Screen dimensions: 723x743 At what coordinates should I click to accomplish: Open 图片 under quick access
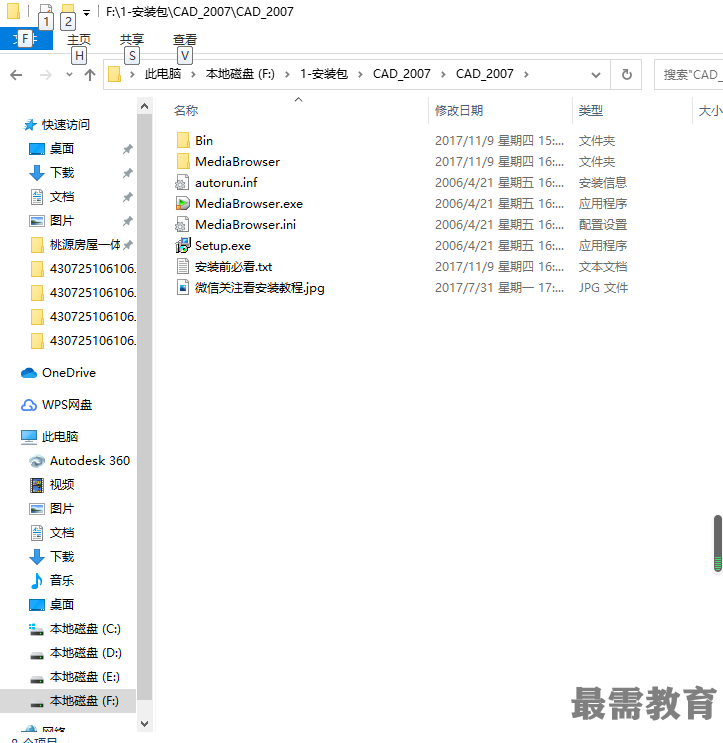[x=62, y=220]
